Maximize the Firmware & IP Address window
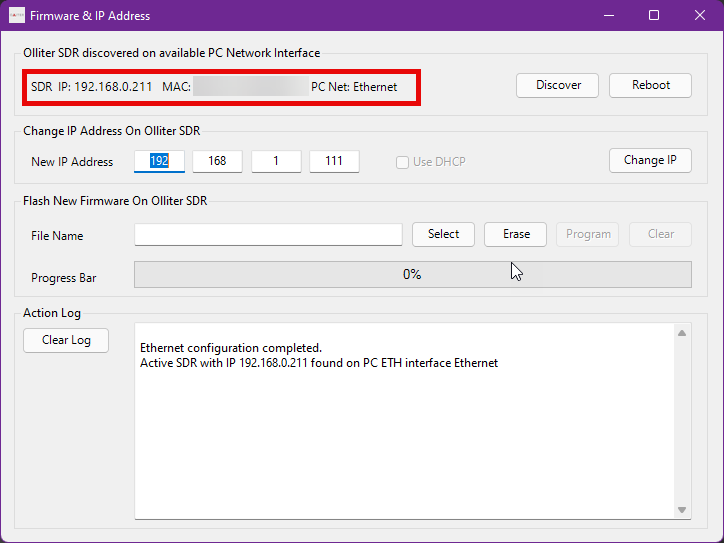The height and width of the screenshot is (543, 724). pos(654,15)
